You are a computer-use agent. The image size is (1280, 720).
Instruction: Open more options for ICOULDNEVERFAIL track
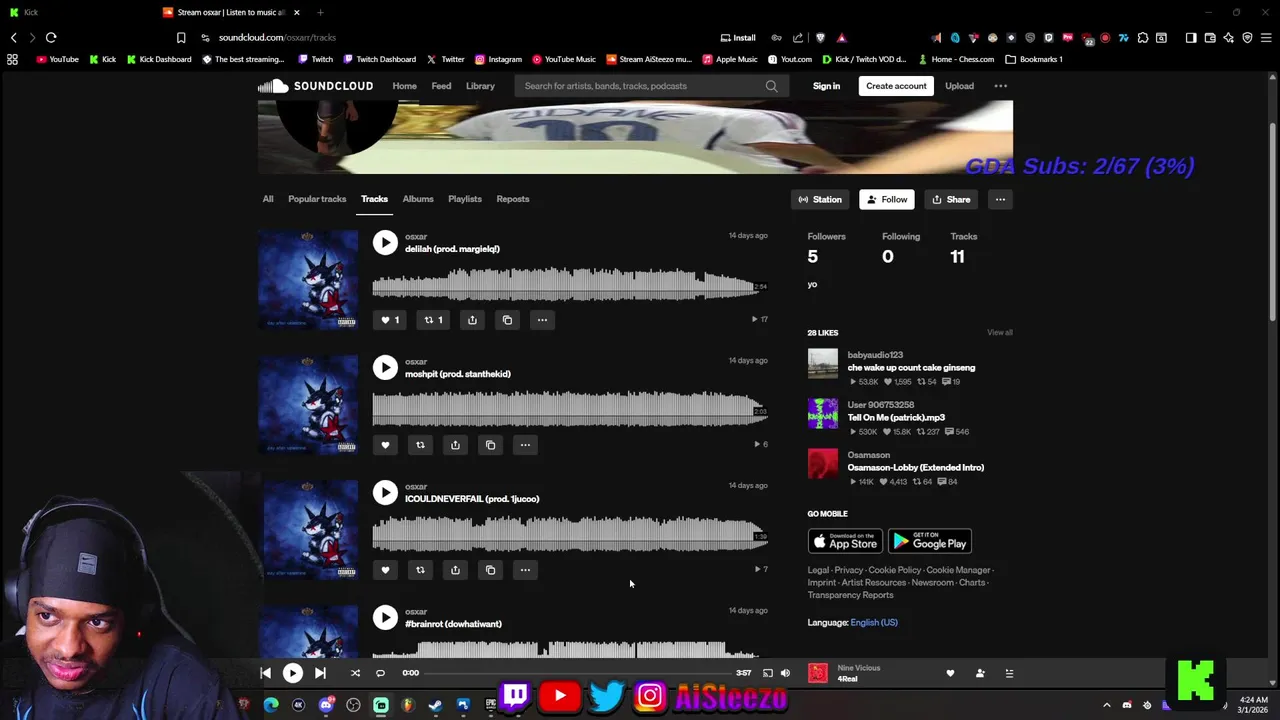point(525,570)
